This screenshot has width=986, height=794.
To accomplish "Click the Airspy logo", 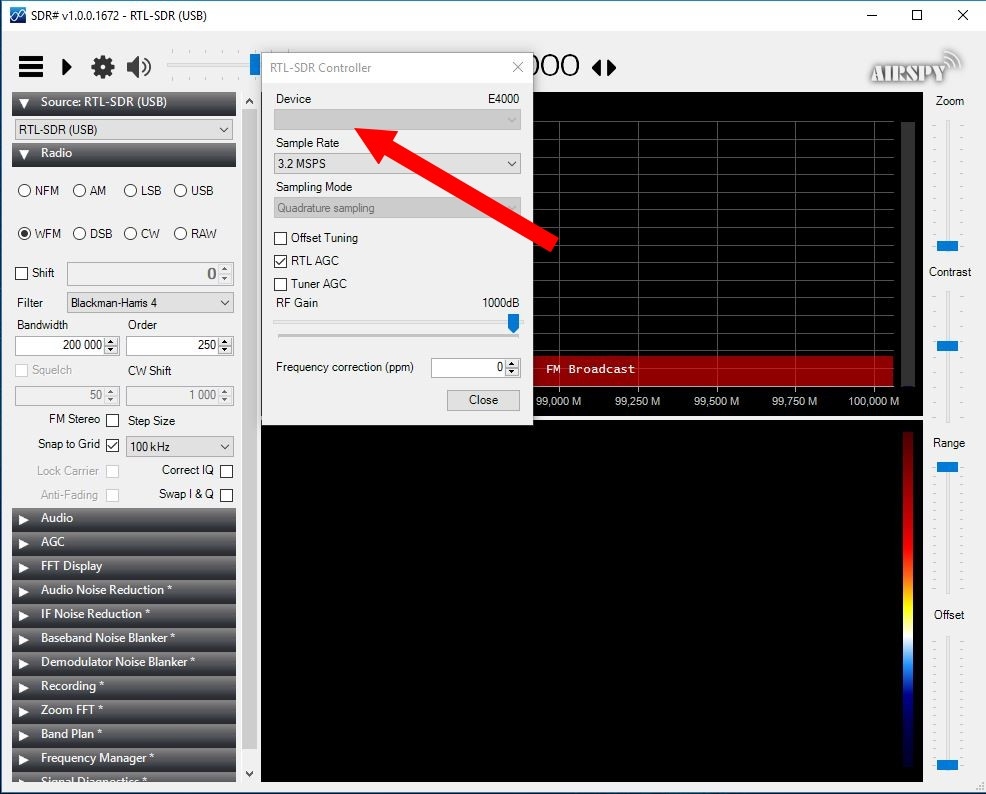I will [x=916, y=68].
